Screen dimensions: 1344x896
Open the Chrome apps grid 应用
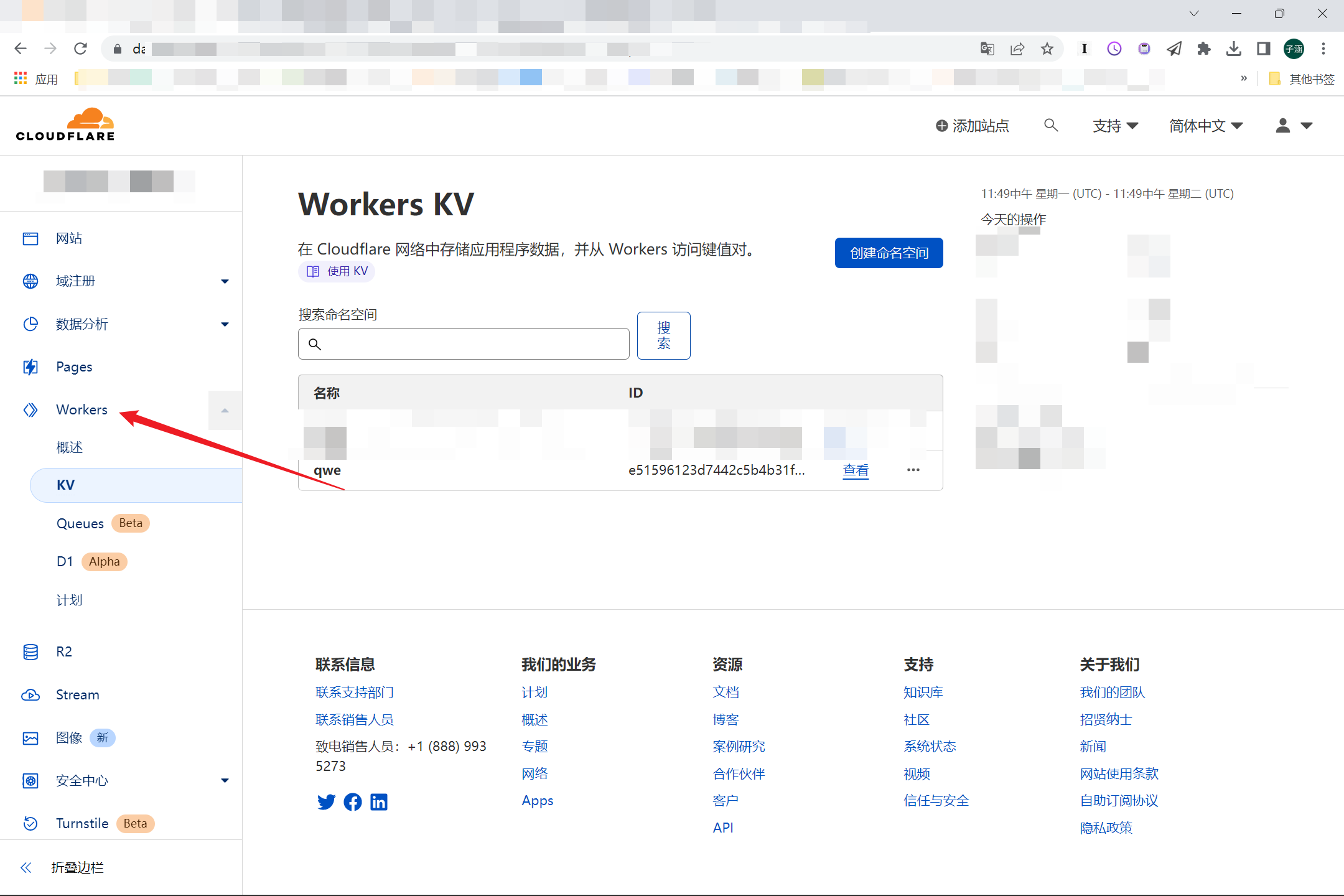pyautogui.click(x=36, y=79)
